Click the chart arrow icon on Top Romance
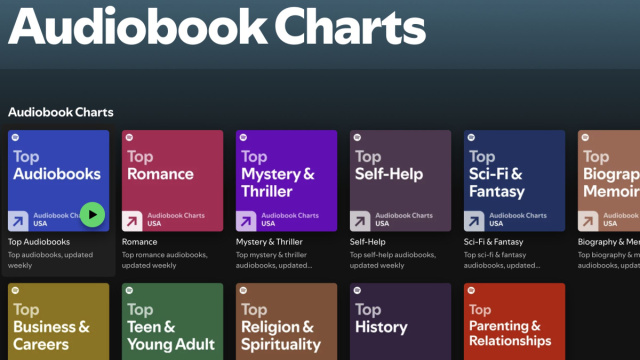The image size is (640, 360). pyautogui.click(x=132, y=221)
